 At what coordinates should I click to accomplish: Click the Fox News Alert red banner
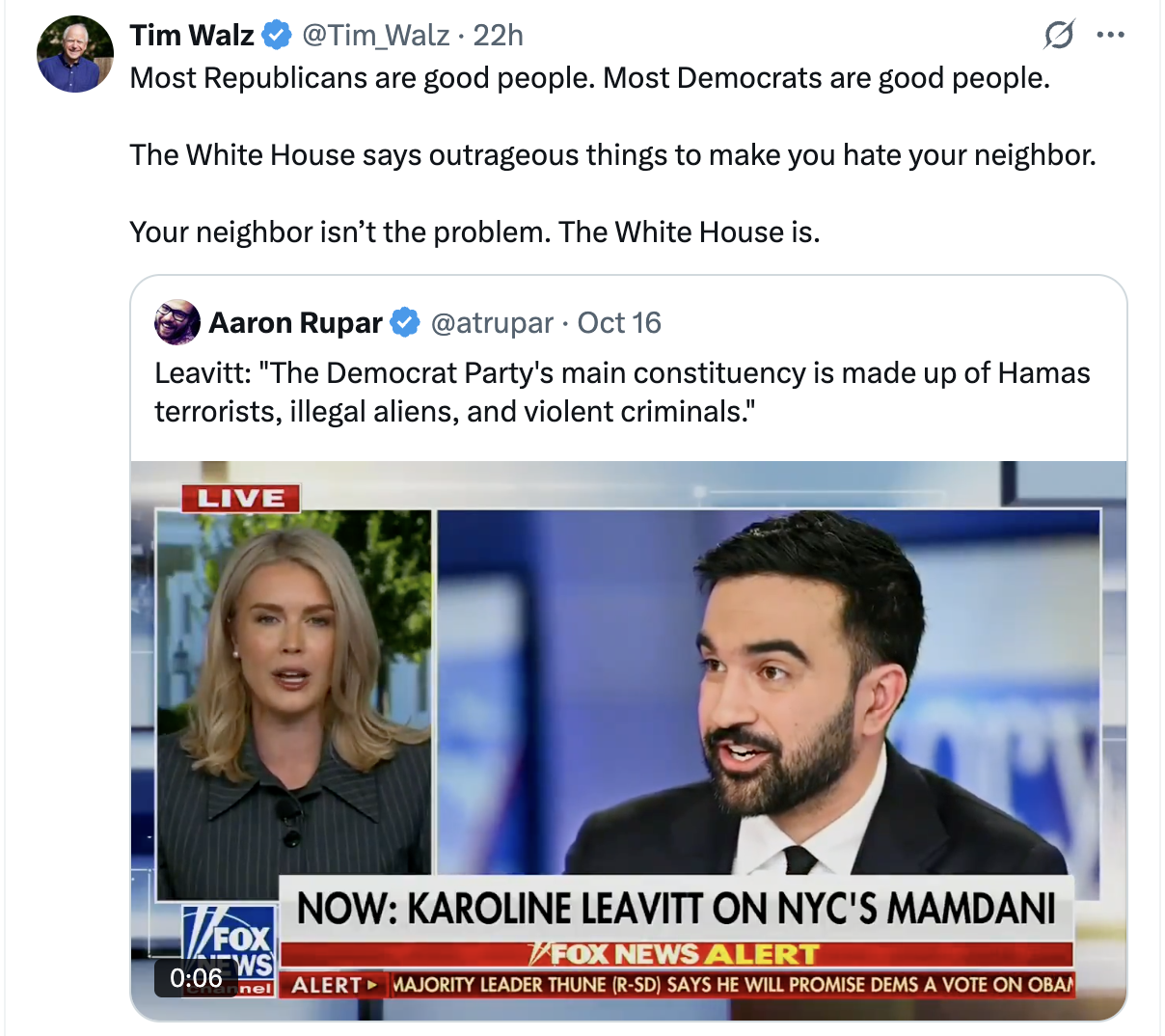point(676,954)
